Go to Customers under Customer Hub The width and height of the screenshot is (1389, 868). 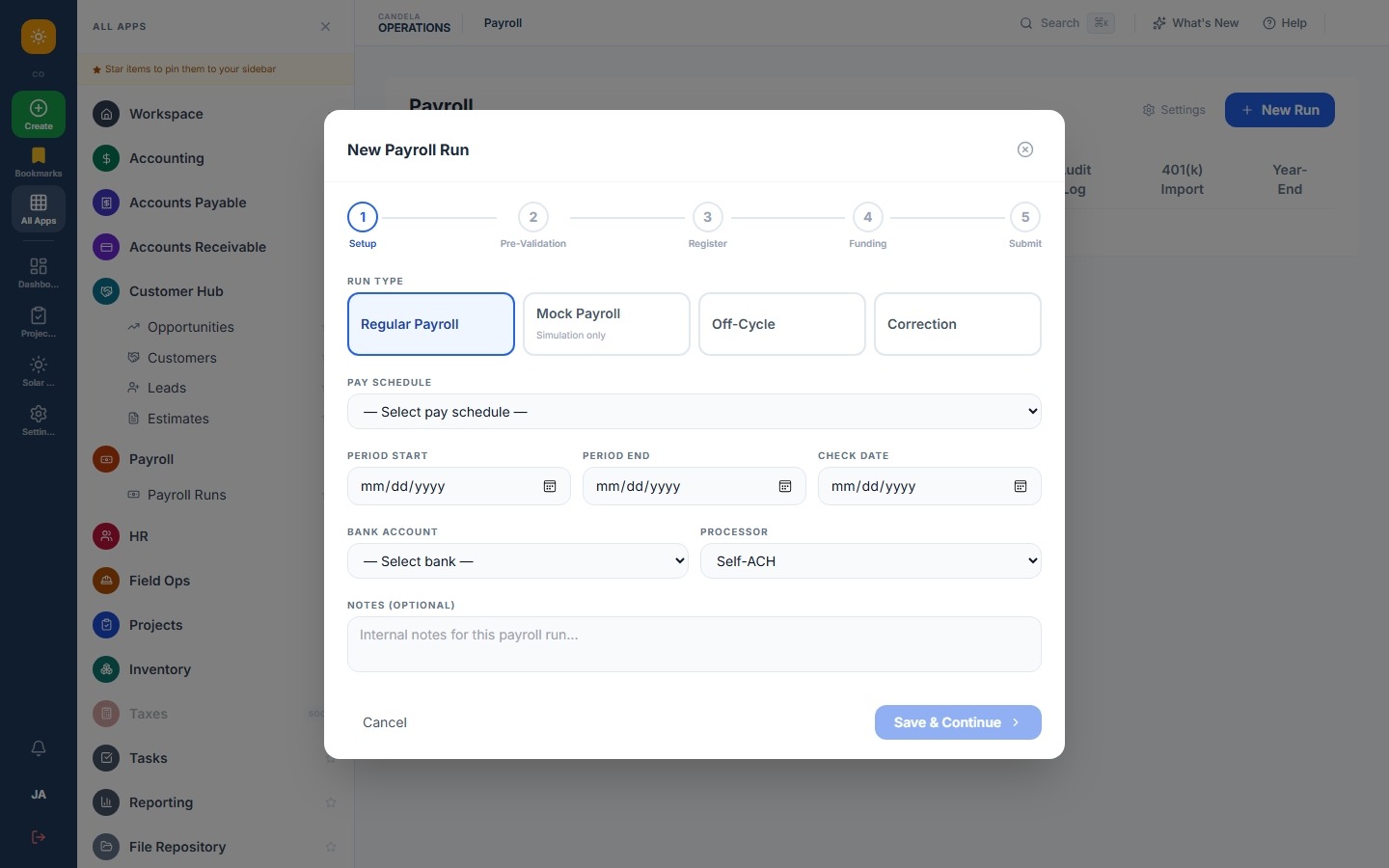tap(181, 358)
